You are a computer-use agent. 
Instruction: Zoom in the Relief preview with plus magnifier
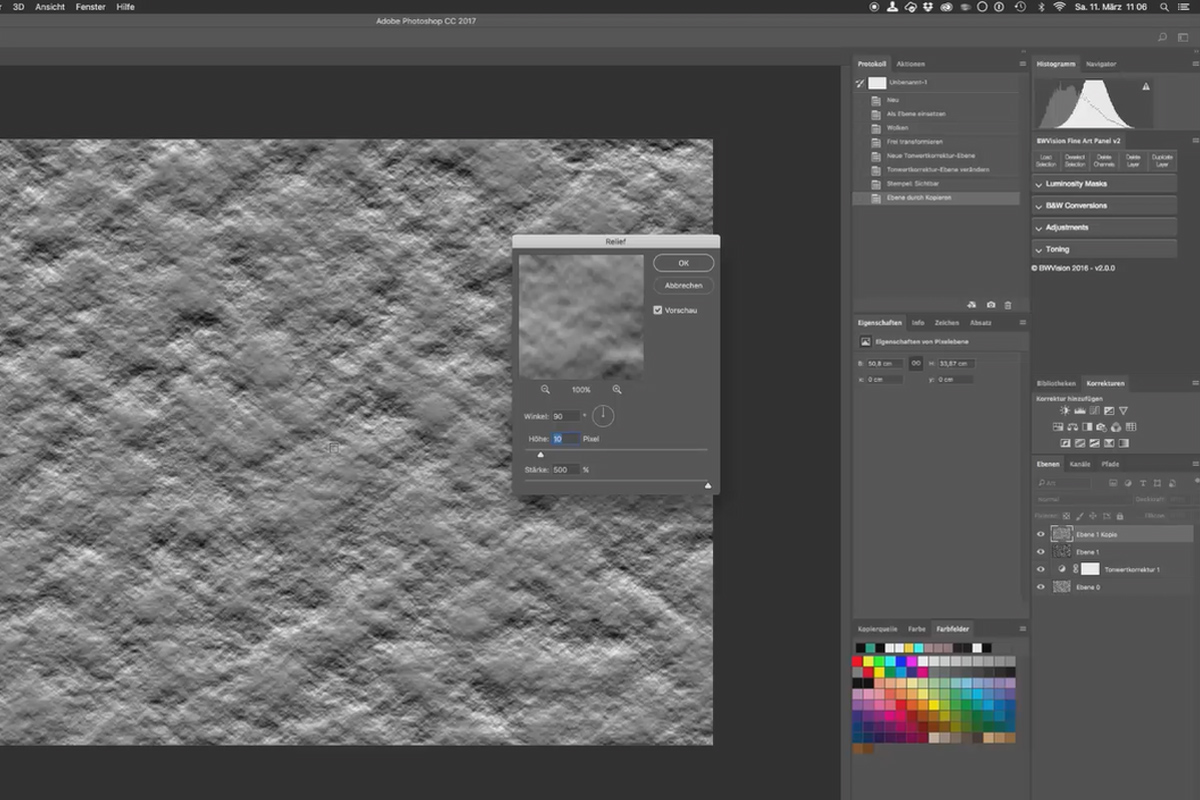coord(617,389)
